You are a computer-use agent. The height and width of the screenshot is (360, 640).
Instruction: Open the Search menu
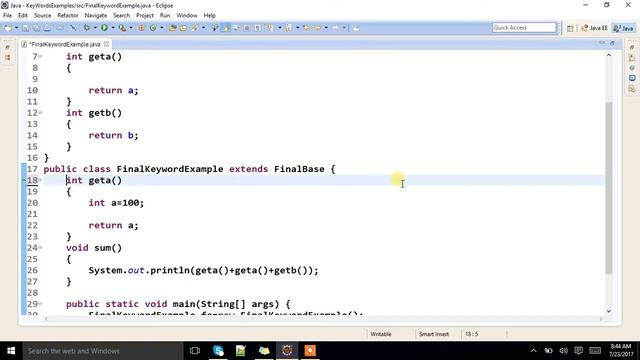point(121,15)
